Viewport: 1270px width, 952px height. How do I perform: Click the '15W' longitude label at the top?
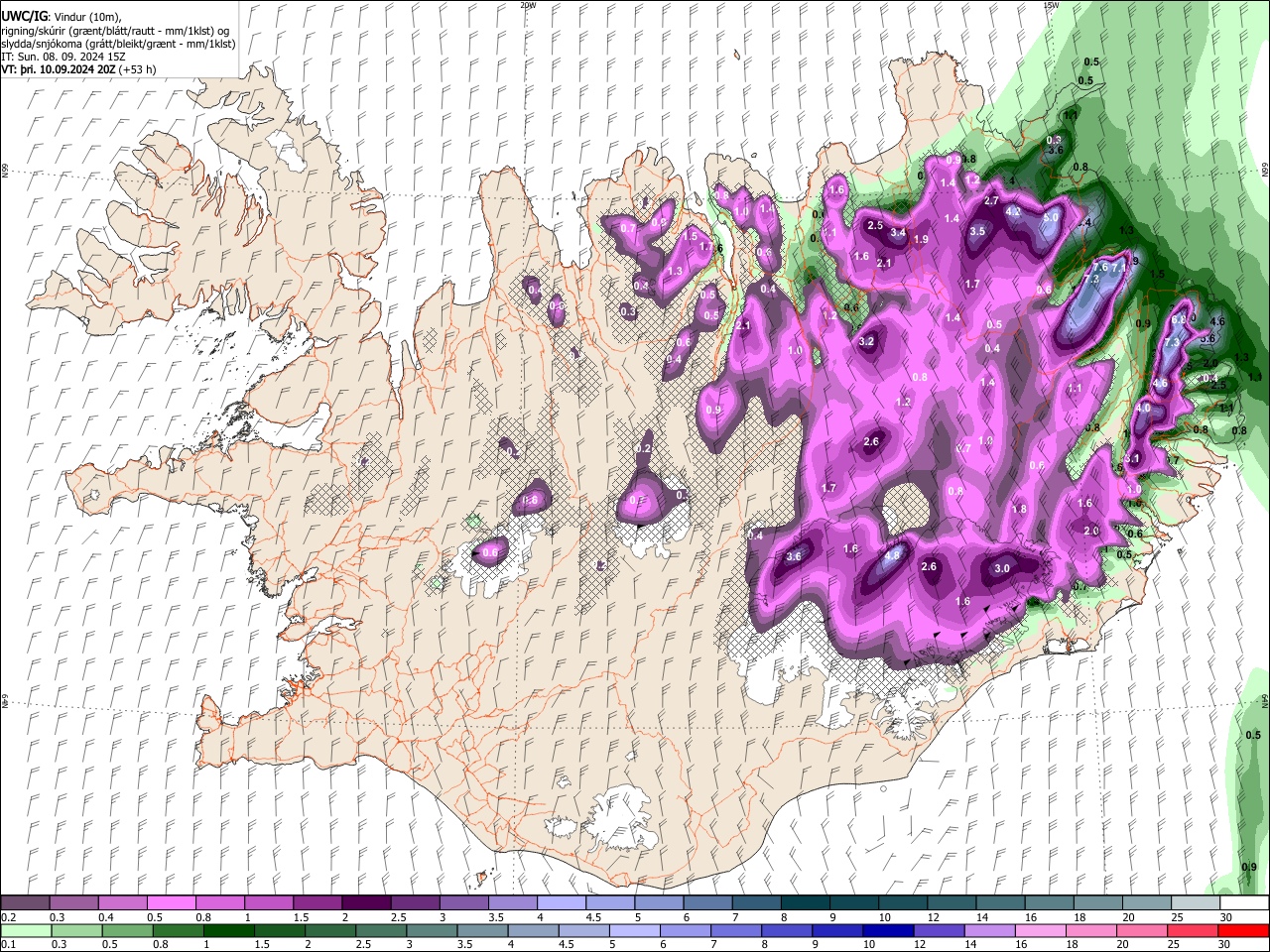[x=1051, y=5]
